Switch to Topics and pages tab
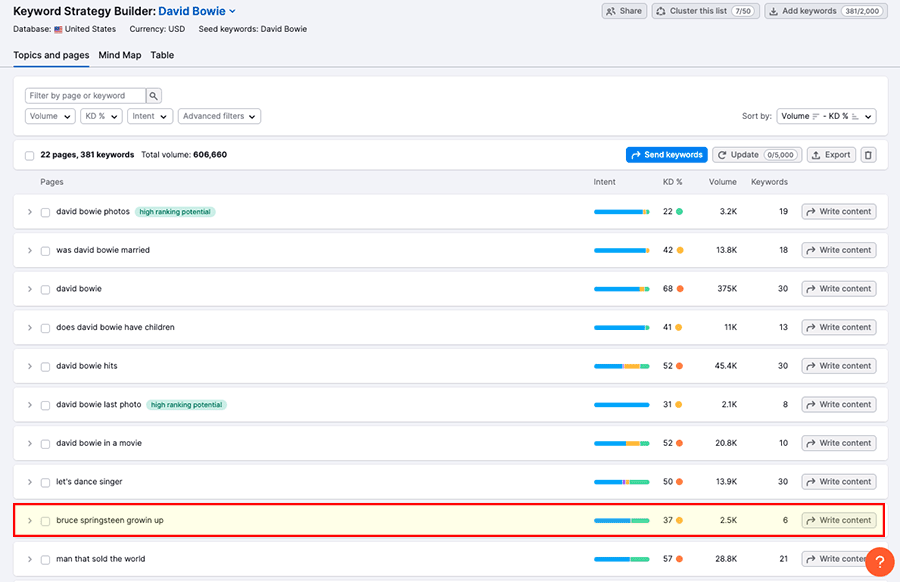Viewport: 900px width, 582px height. 51,55
